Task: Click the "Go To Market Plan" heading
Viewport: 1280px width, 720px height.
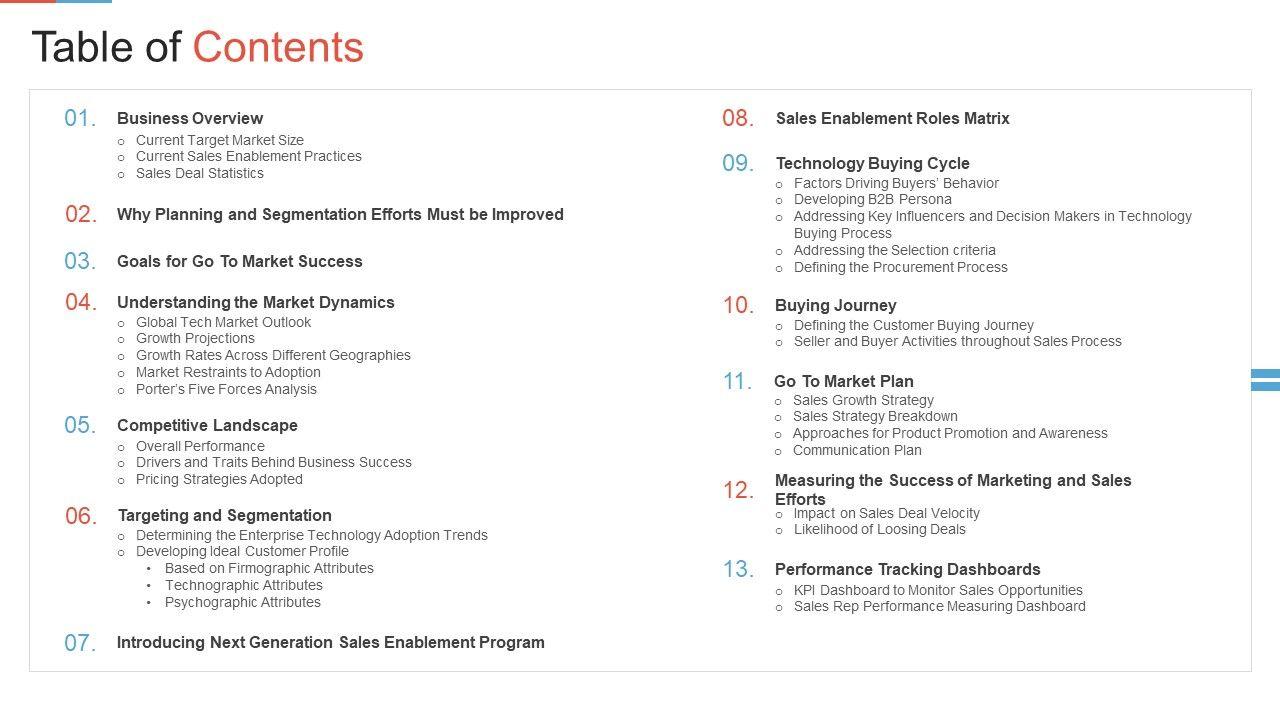Action: [x=843, y=381]
